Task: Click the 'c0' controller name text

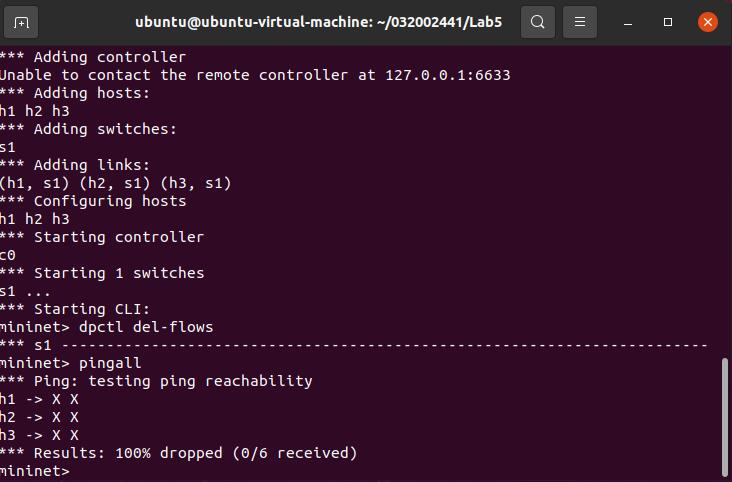Action: [x=8, y=255]
